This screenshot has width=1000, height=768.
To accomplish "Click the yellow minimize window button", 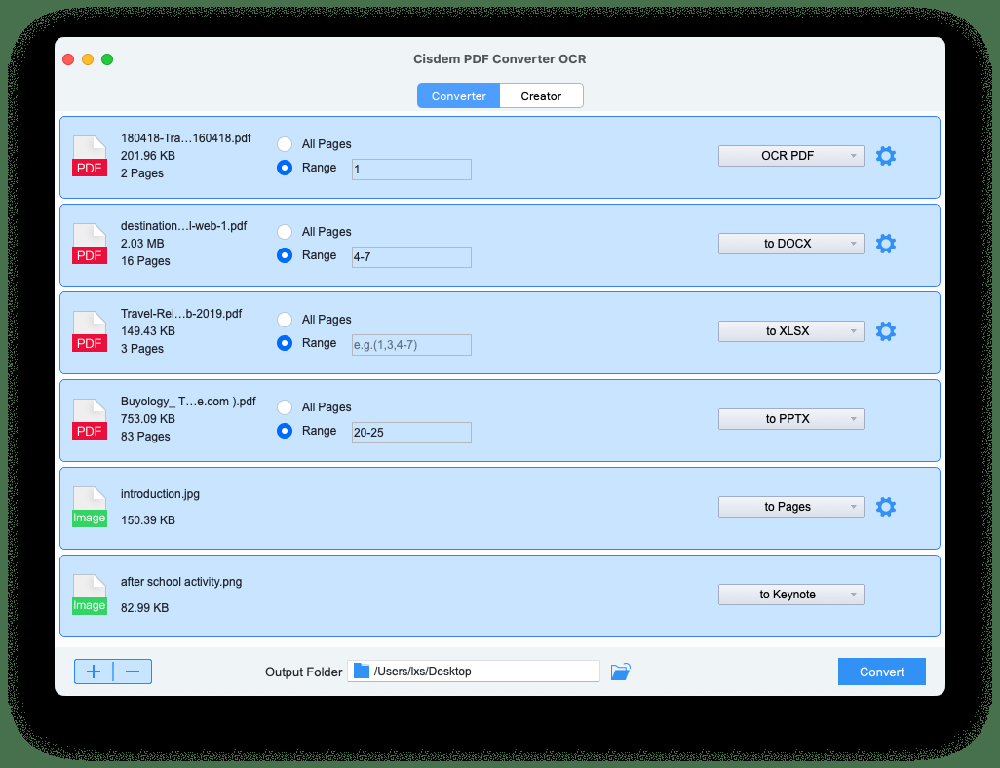I will (88, 59).
